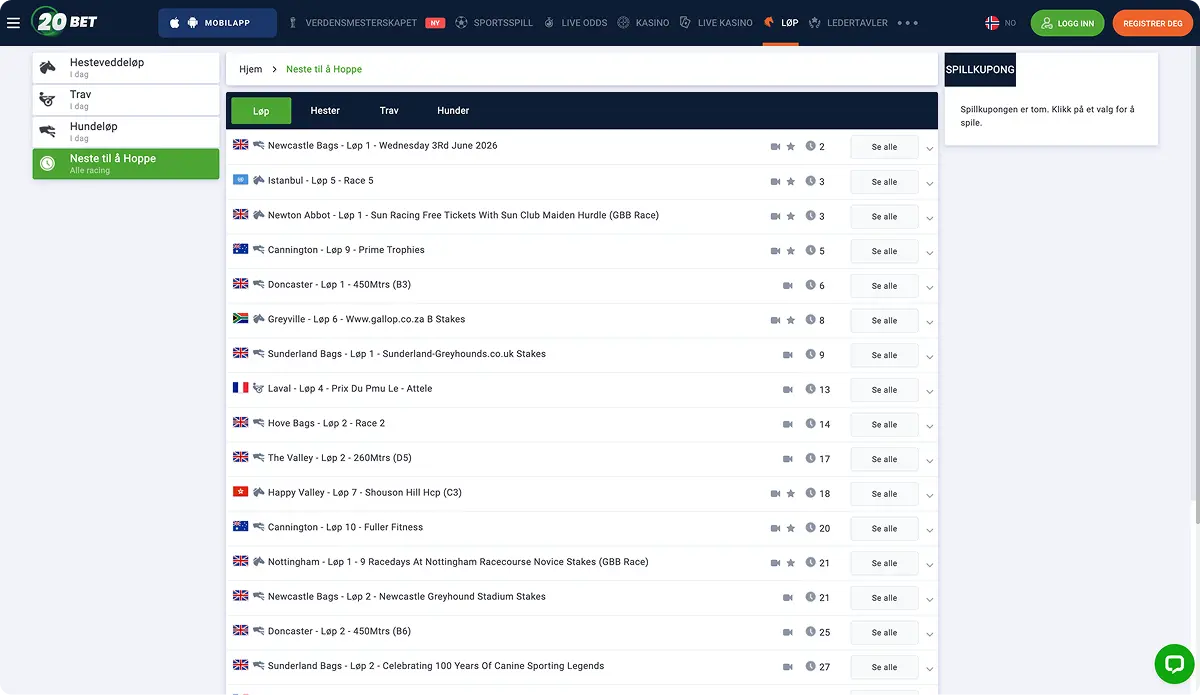The image size is (1200, 695).
Task: Click the Hjem breadcrumb link
Action: 251,69
